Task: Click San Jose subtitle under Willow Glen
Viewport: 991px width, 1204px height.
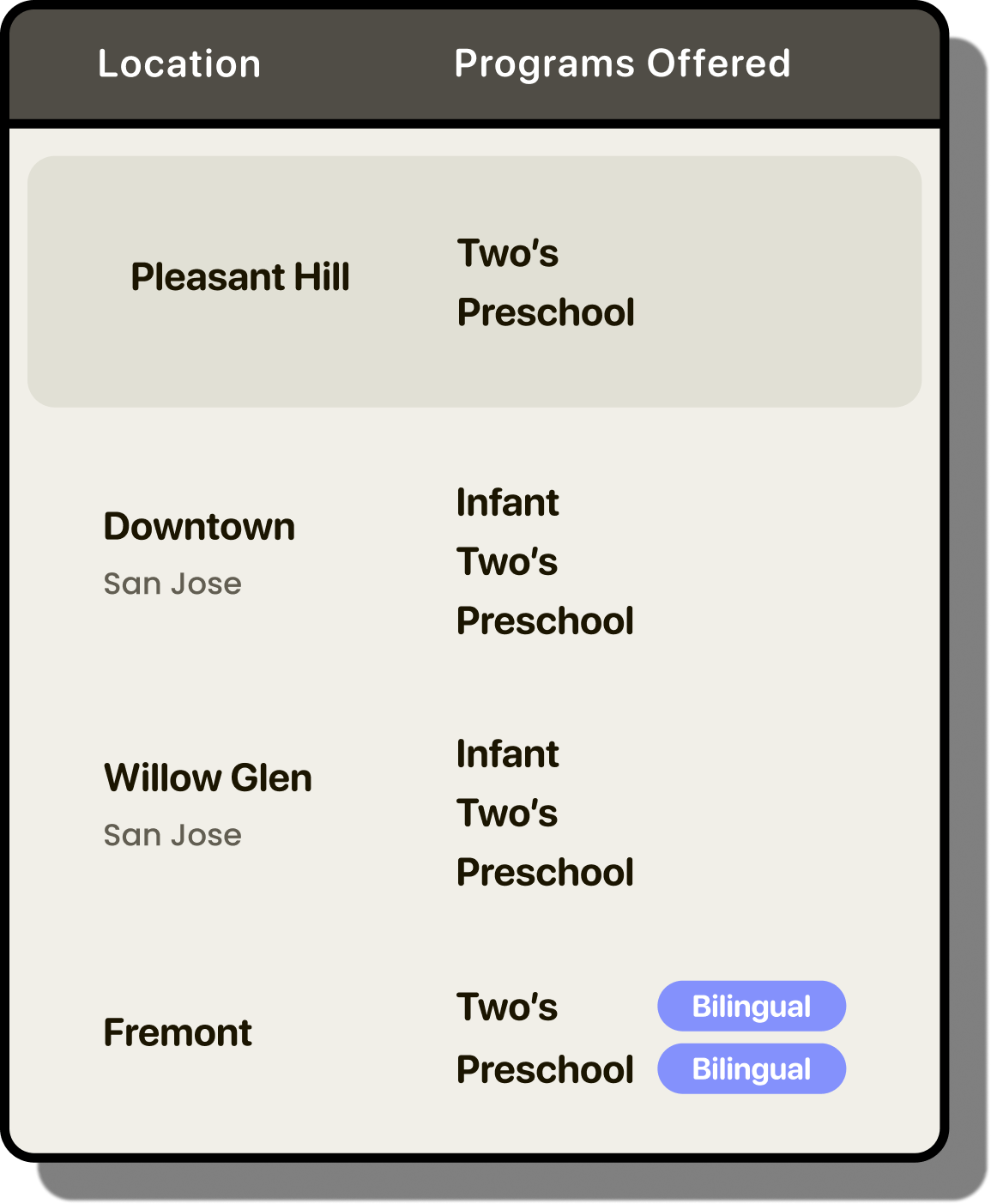Action: (172, 835)
